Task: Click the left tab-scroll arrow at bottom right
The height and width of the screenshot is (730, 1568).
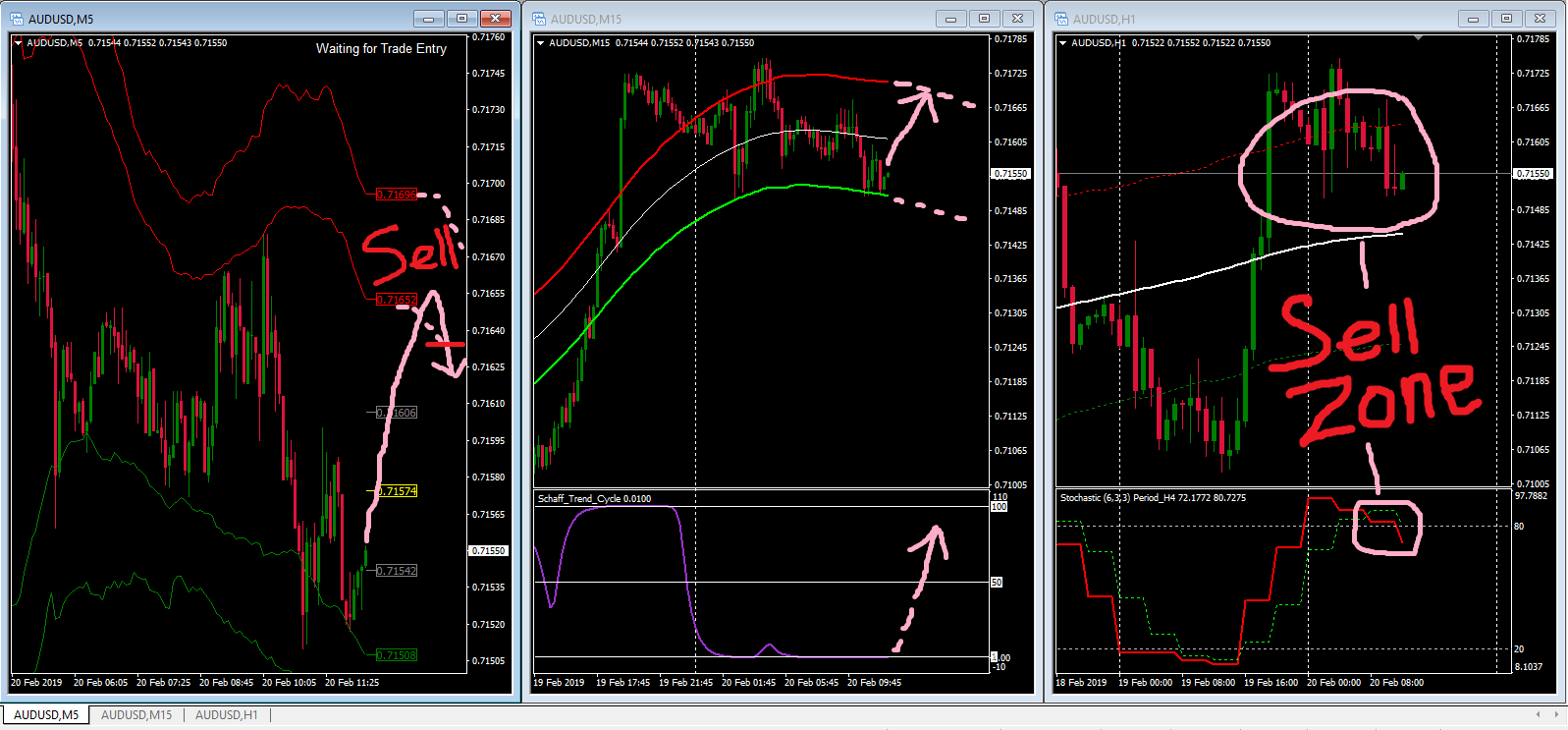Action: point(1539,714)
